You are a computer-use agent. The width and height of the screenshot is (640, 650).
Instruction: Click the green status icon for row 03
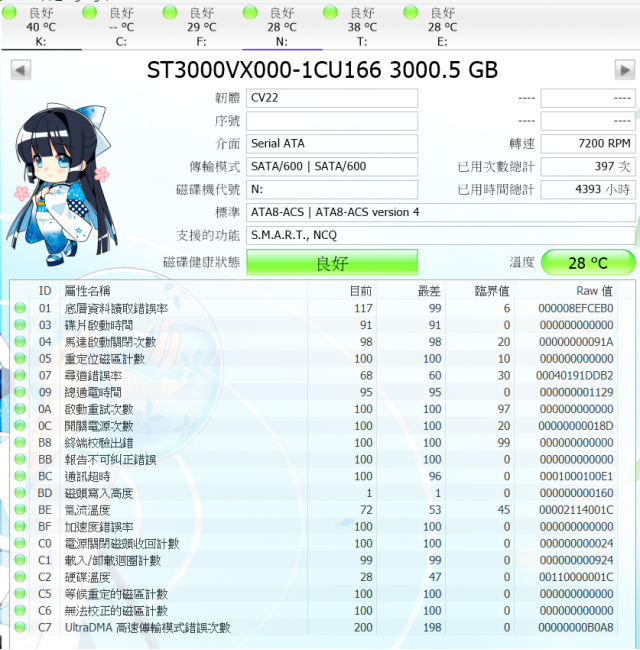tap(20, 325)
